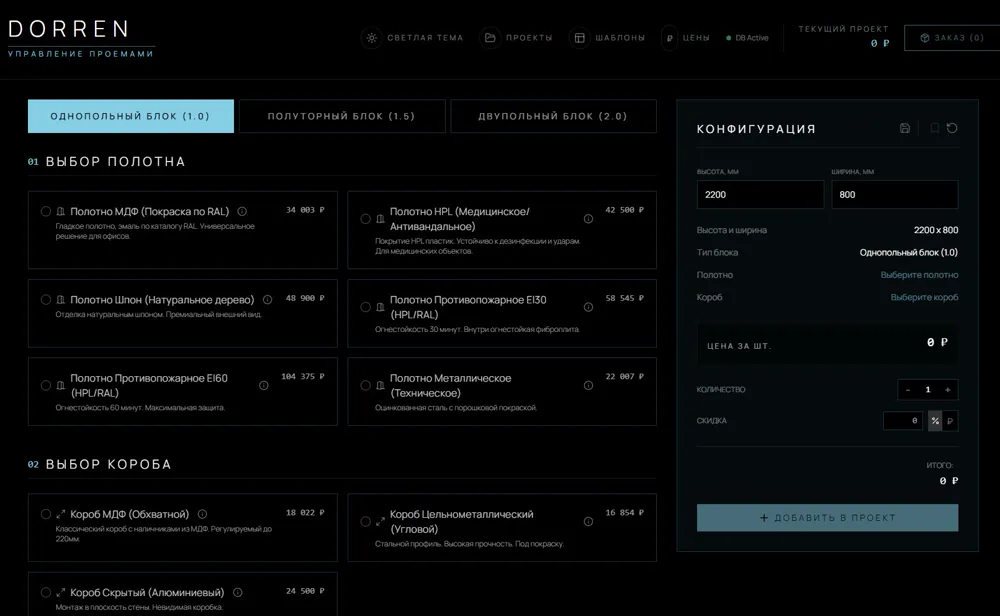Pick the Полотно Противопожарное EI60 radio
1000x616 pixels.
point(46,385)
